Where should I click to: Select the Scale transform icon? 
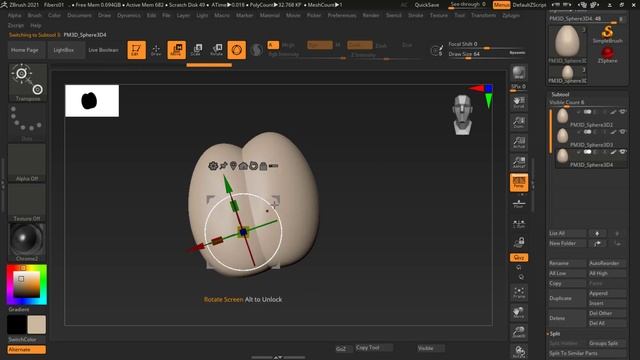point(196,50)
